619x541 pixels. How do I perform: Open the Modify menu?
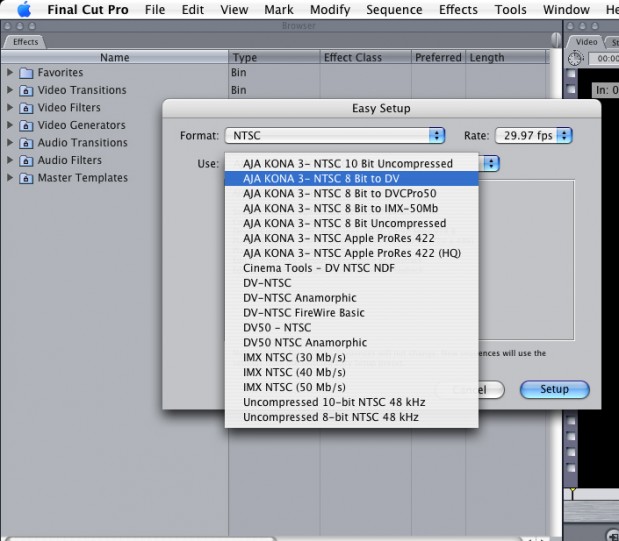330,9
